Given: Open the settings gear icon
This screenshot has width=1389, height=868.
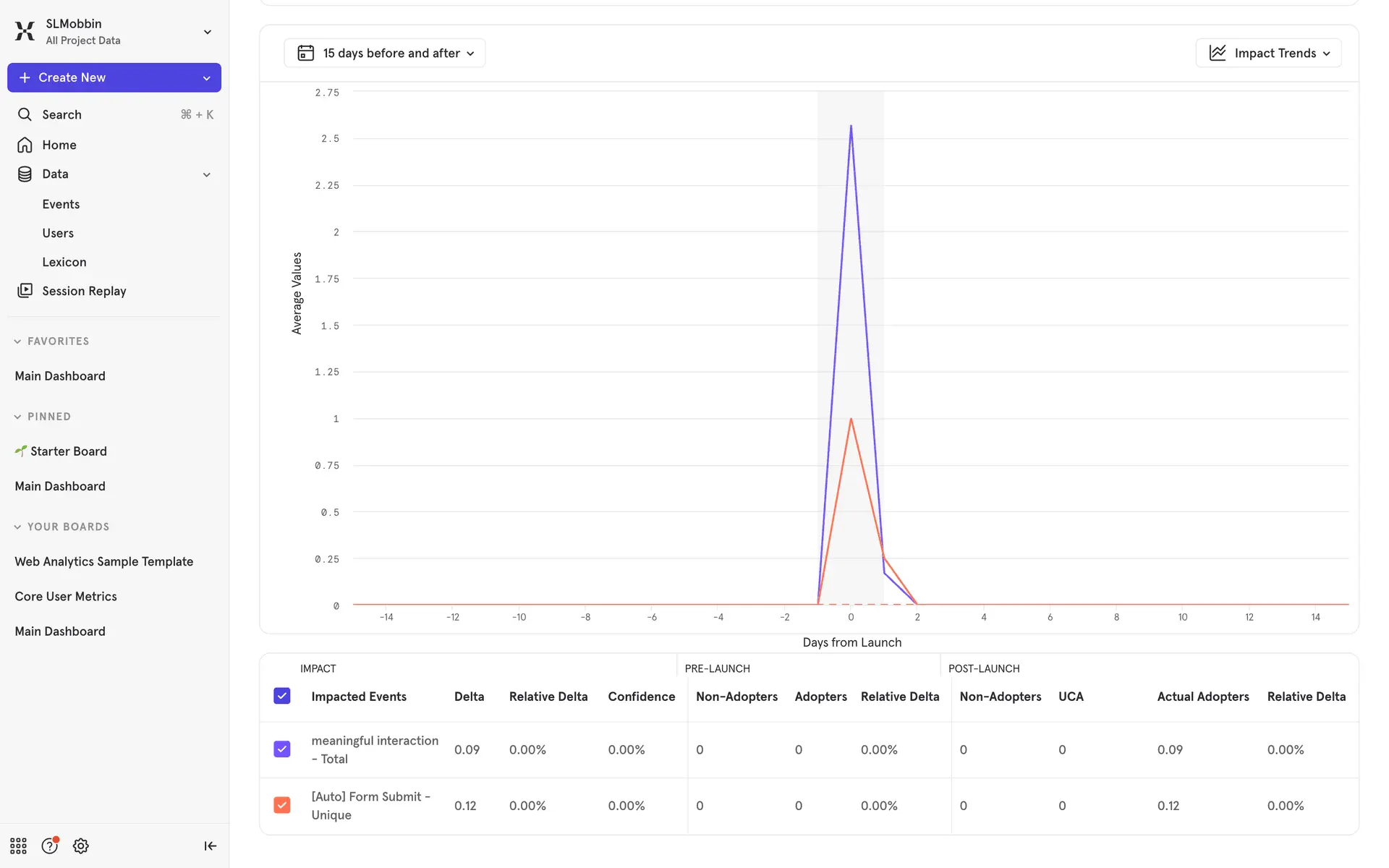Looking at the screenshot, I should [81, 846].
